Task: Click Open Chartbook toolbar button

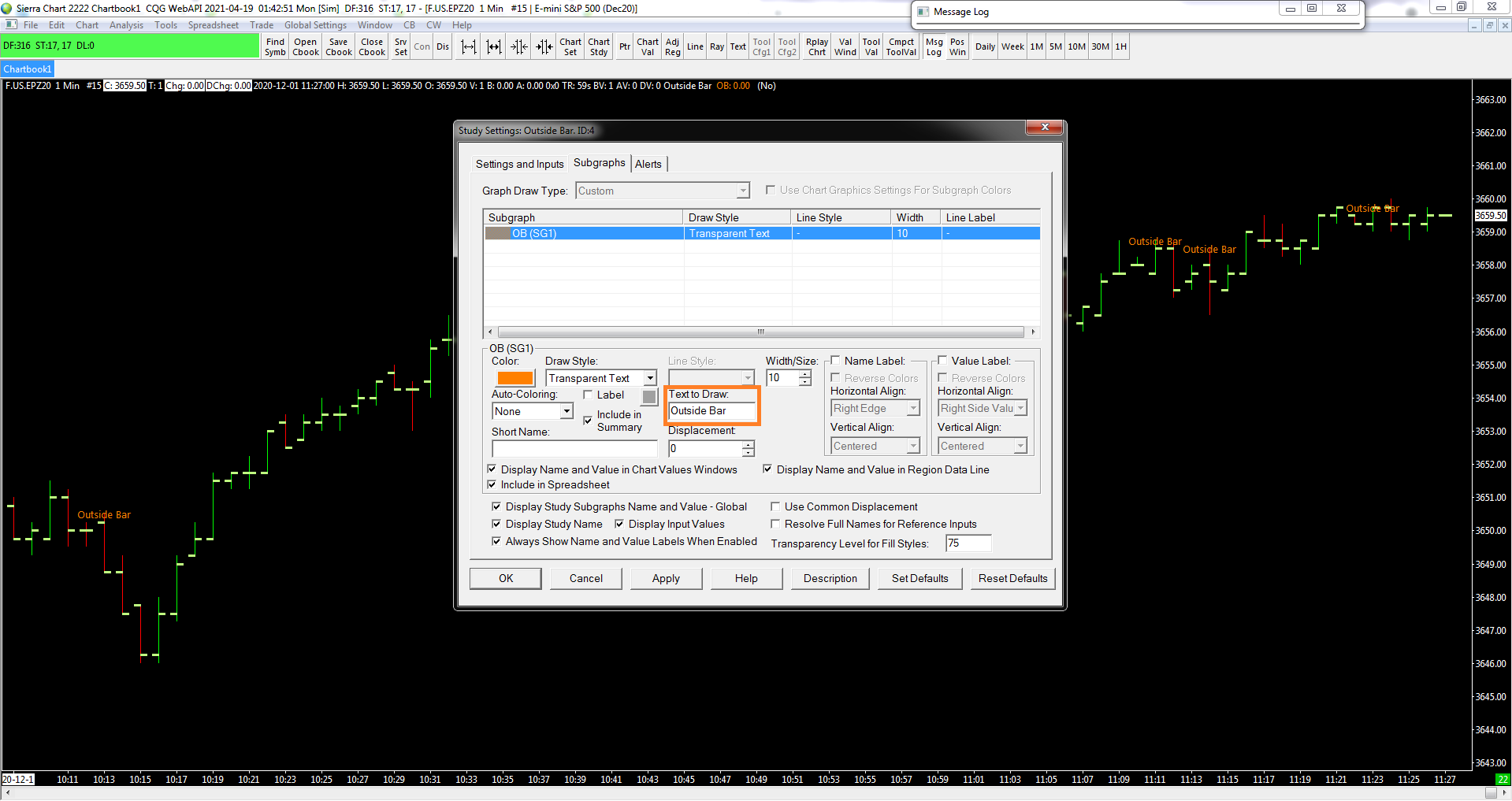Action: pos(306,47)
